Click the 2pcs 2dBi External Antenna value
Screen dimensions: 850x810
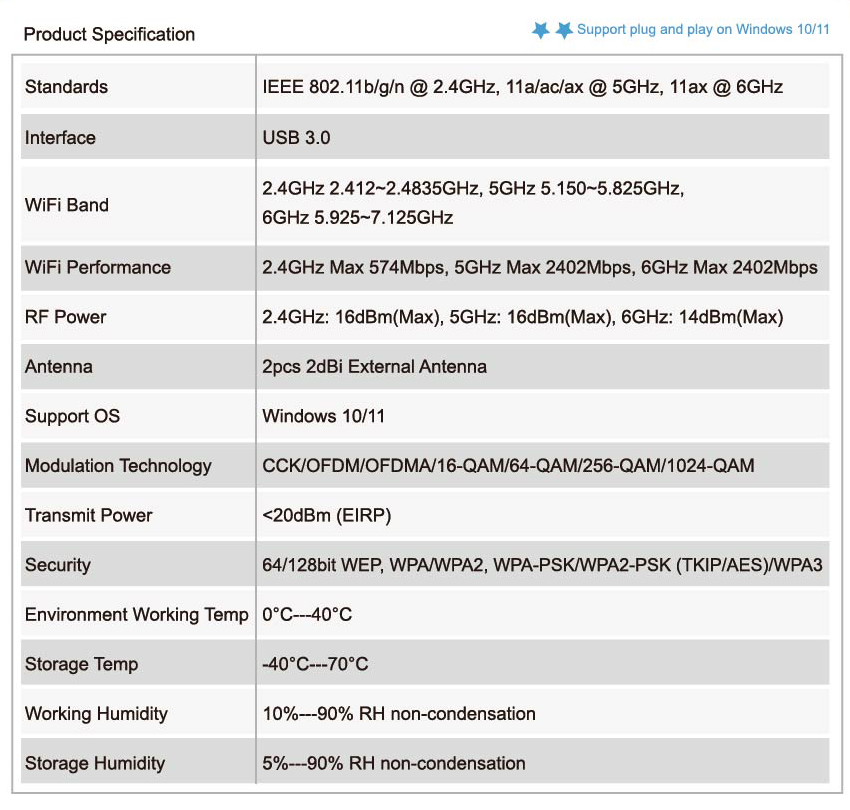click(374, 367)
